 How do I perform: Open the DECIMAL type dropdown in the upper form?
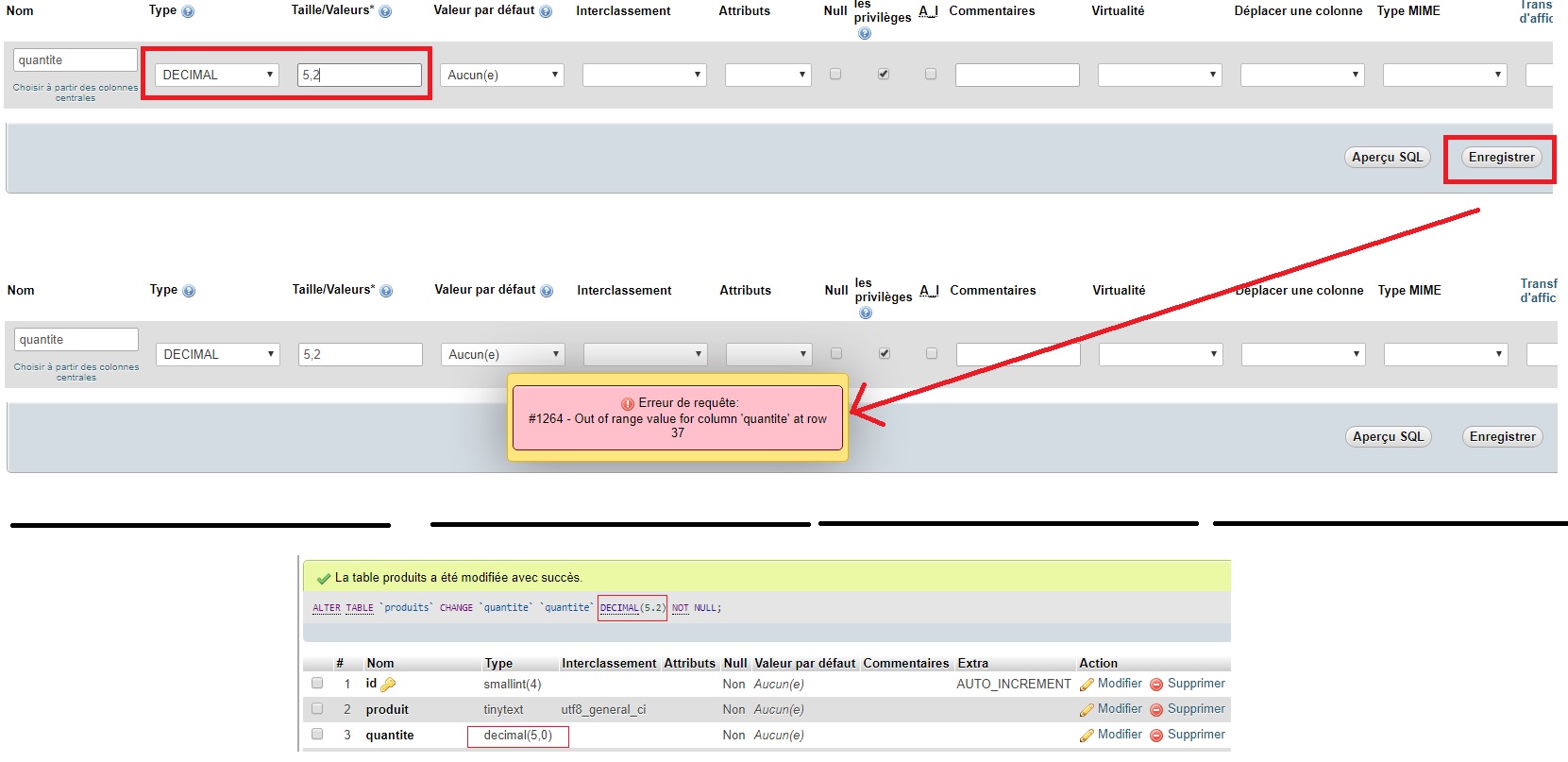pos(217,75)
